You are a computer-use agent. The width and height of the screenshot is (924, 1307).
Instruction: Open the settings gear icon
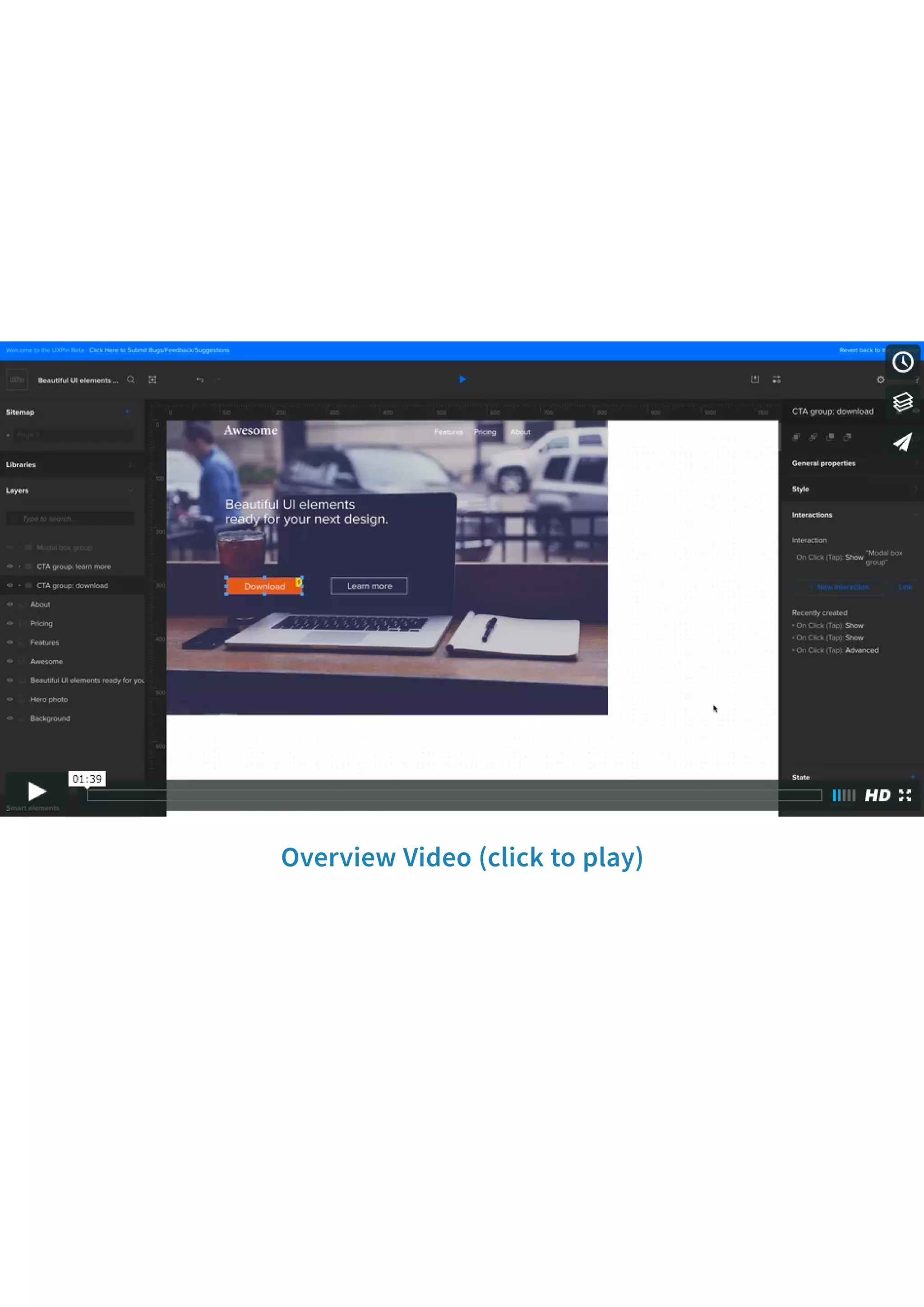tap(880, 380)
